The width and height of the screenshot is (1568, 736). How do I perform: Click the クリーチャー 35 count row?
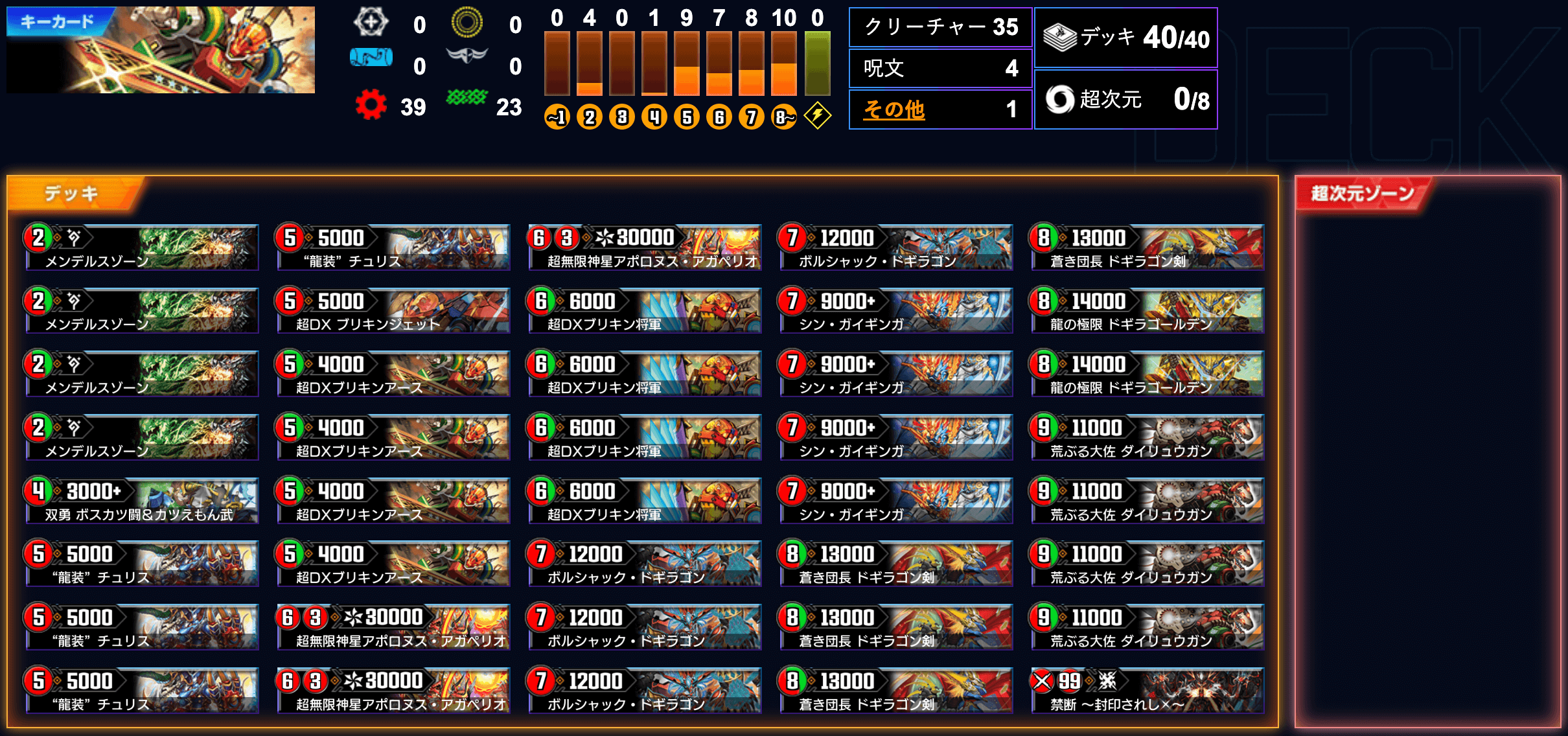[940, 27]
